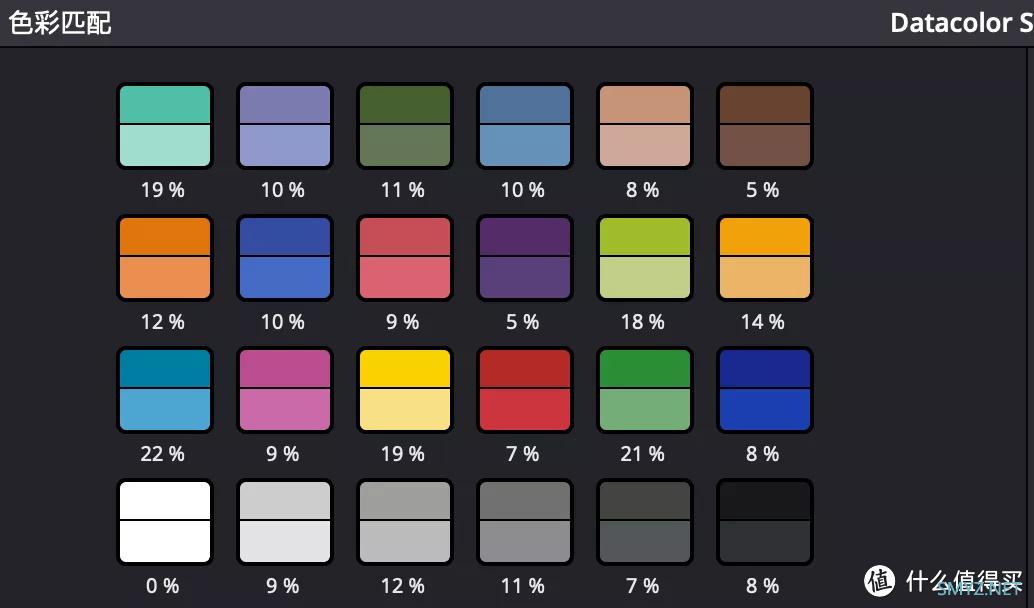The width and height of the screenshot is (1034, 608).
Task: Pick the dark purple swatch showing 5 %
Action: (524, 257)
